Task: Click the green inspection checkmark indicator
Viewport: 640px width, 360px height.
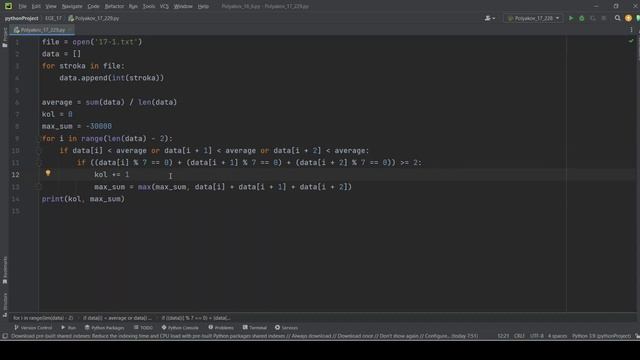Action: [x=631, y=41]
